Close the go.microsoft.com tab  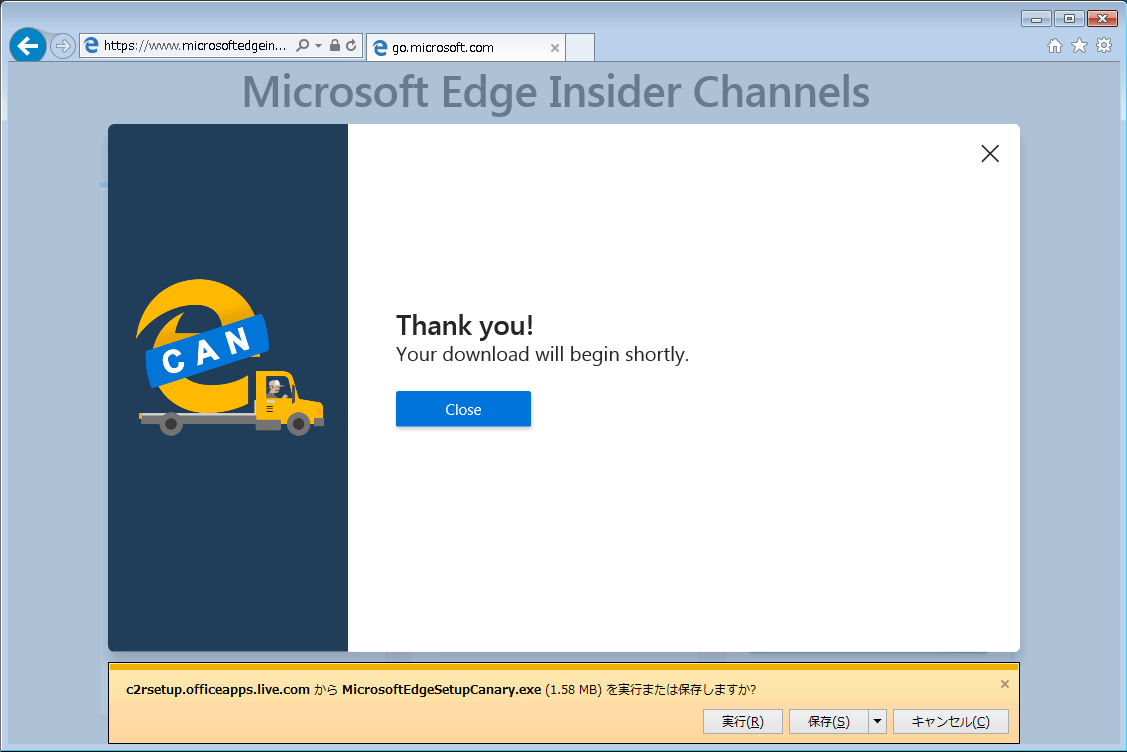[554, 48]
